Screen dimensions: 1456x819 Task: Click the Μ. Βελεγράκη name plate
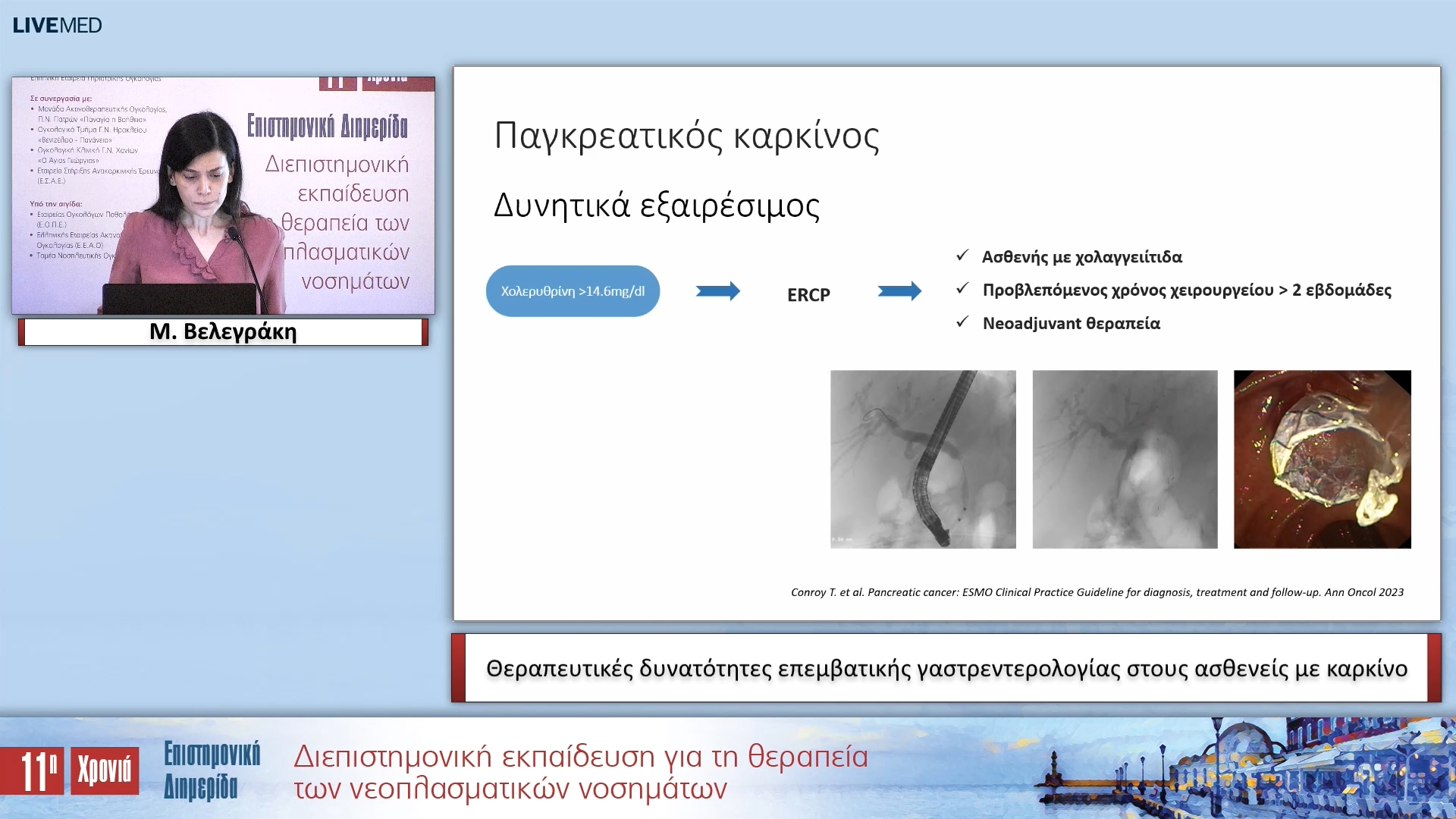point(222,331)
